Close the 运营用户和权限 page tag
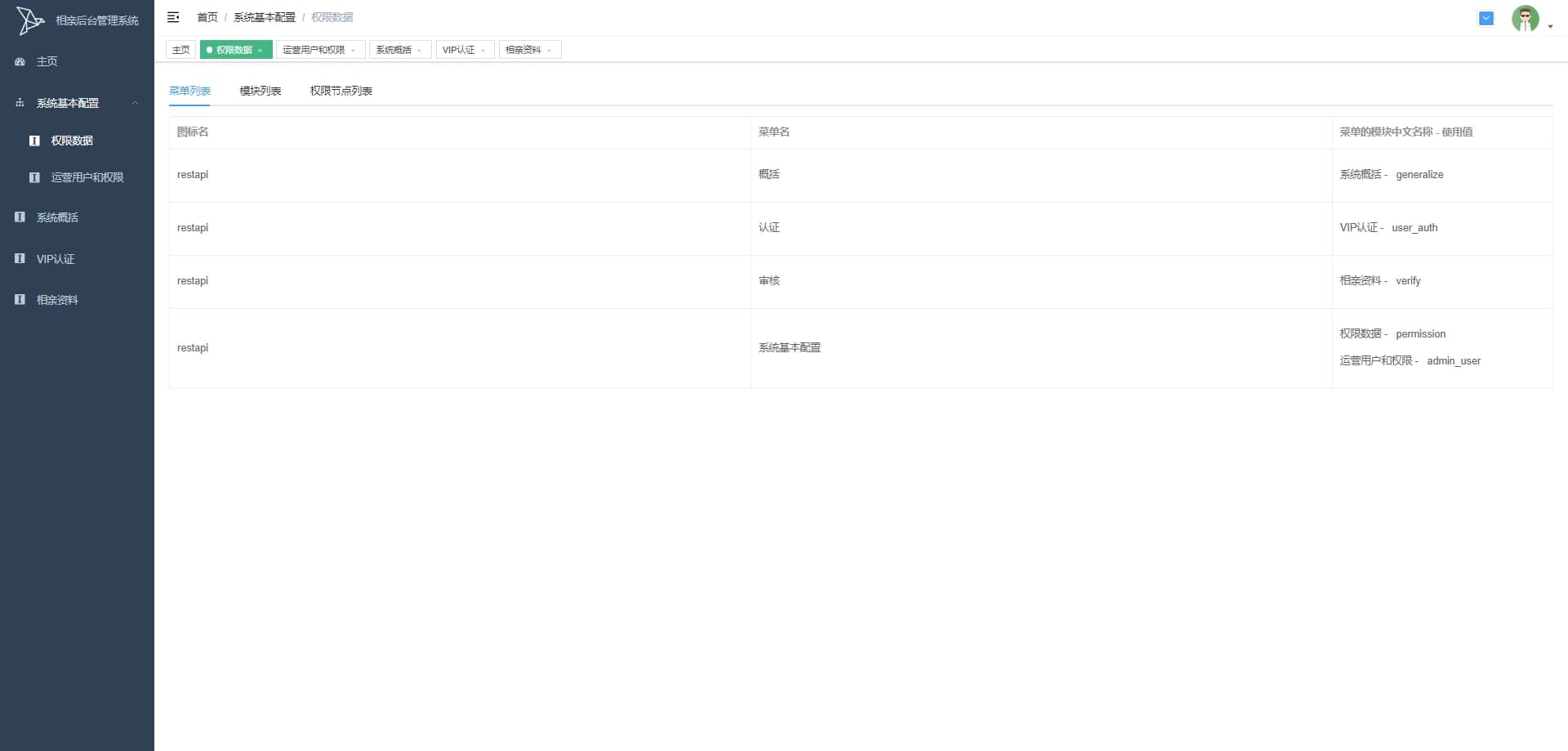This screenshot has width=1568, height=751. 353,51
